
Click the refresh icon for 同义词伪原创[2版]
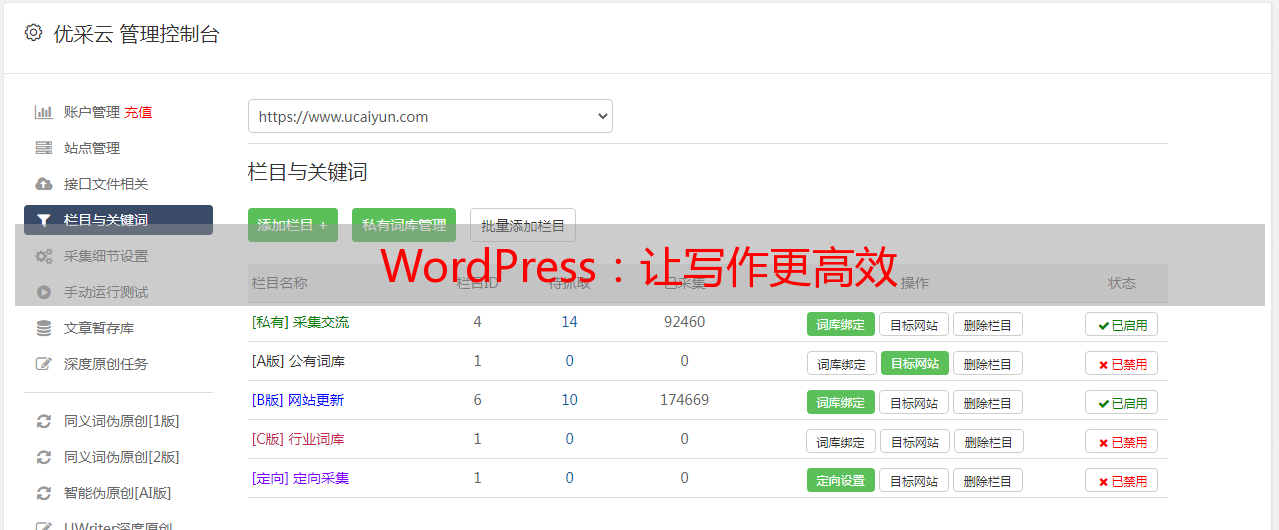pyautogui.click(x=43, y=457)
